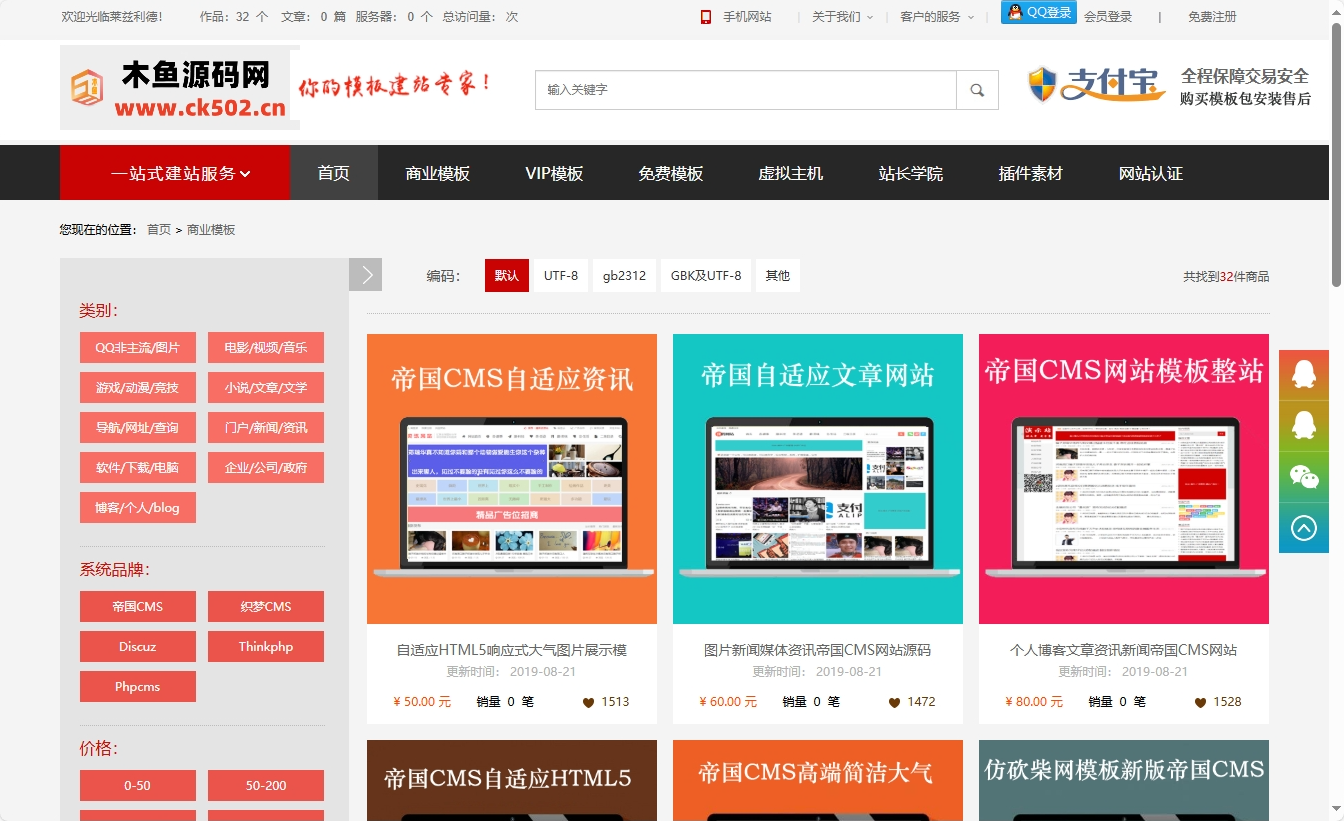Viewport: 1344px width, 821px height.
Task: Click heart icon on 60.00 元 product
Action: click(x=894, y=702)
